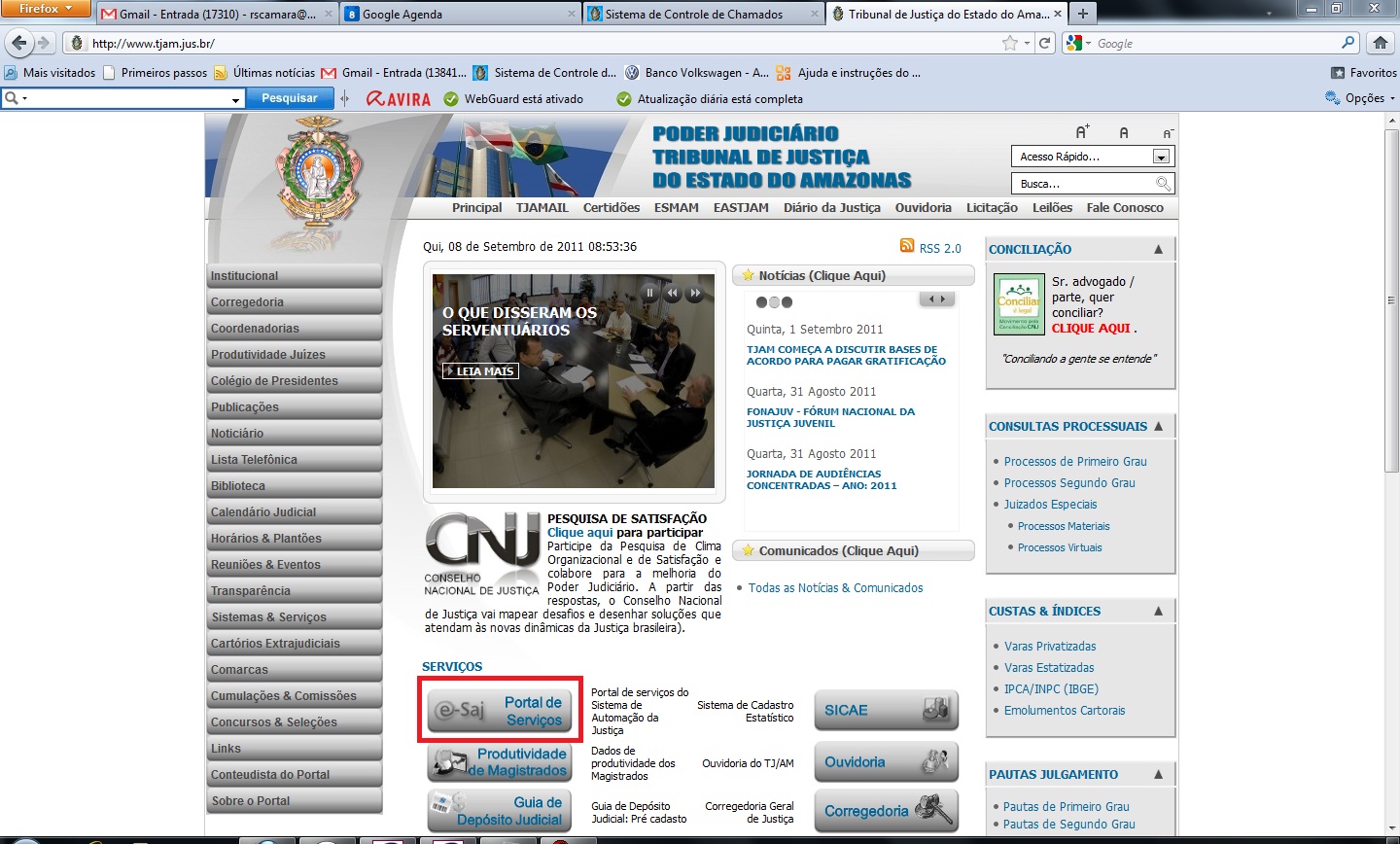
Task: Click the search magnifier in Busca field
Action: pos(1163,184)
